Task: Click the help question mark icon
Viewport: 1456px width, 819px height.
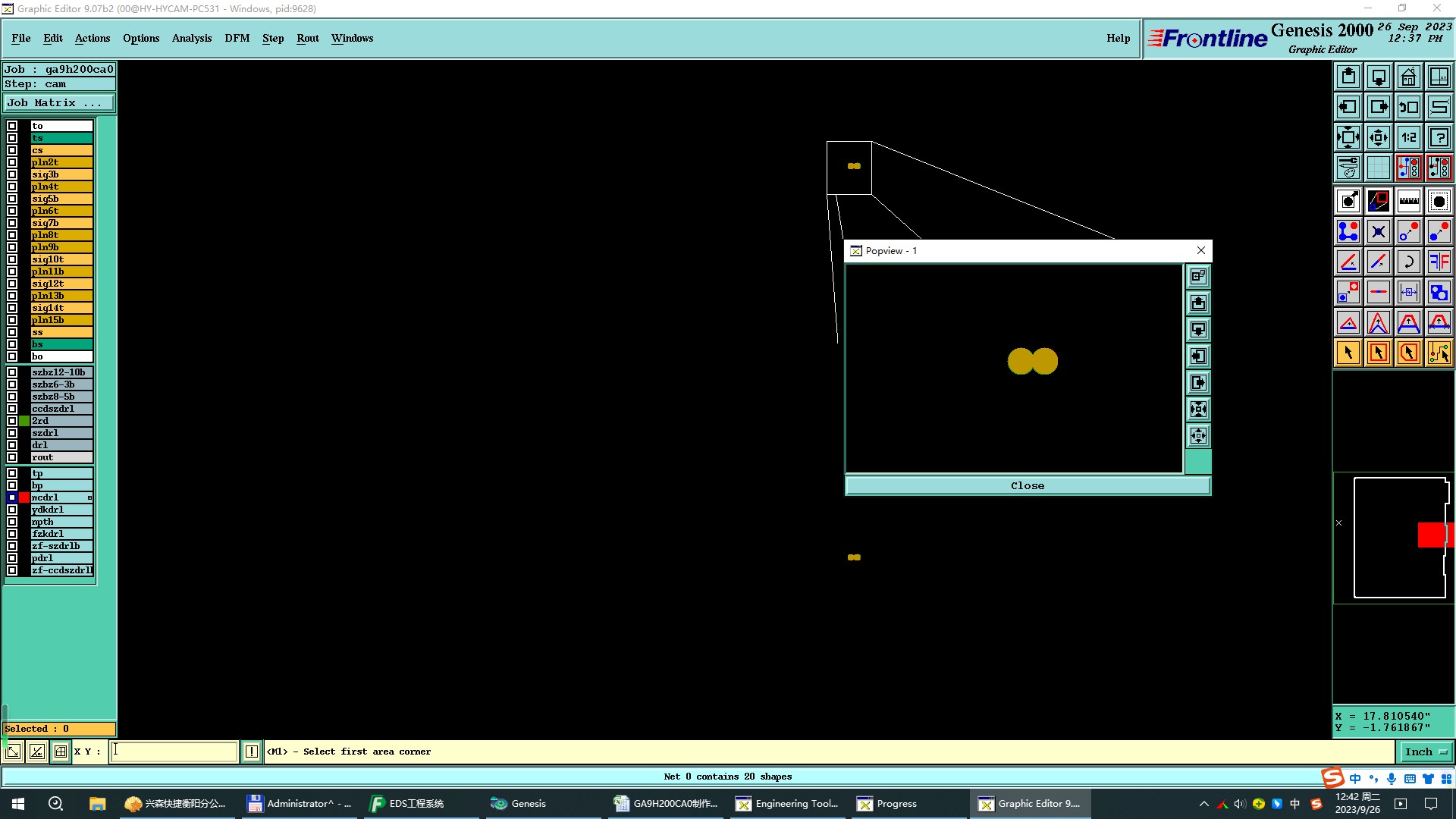Action: point(1439,137)
